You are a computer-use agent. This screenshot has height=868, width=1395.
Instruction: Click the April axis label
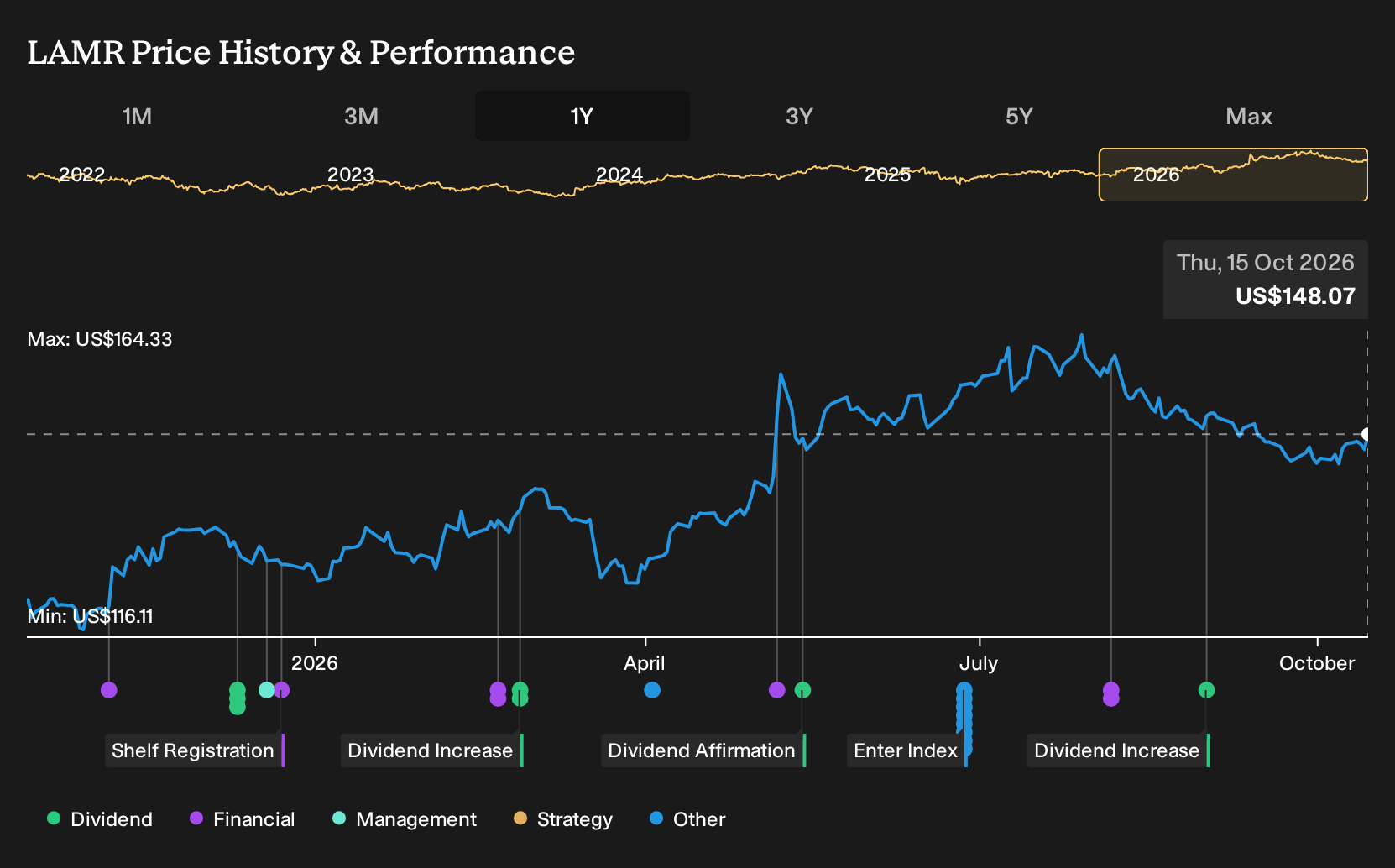645,663
